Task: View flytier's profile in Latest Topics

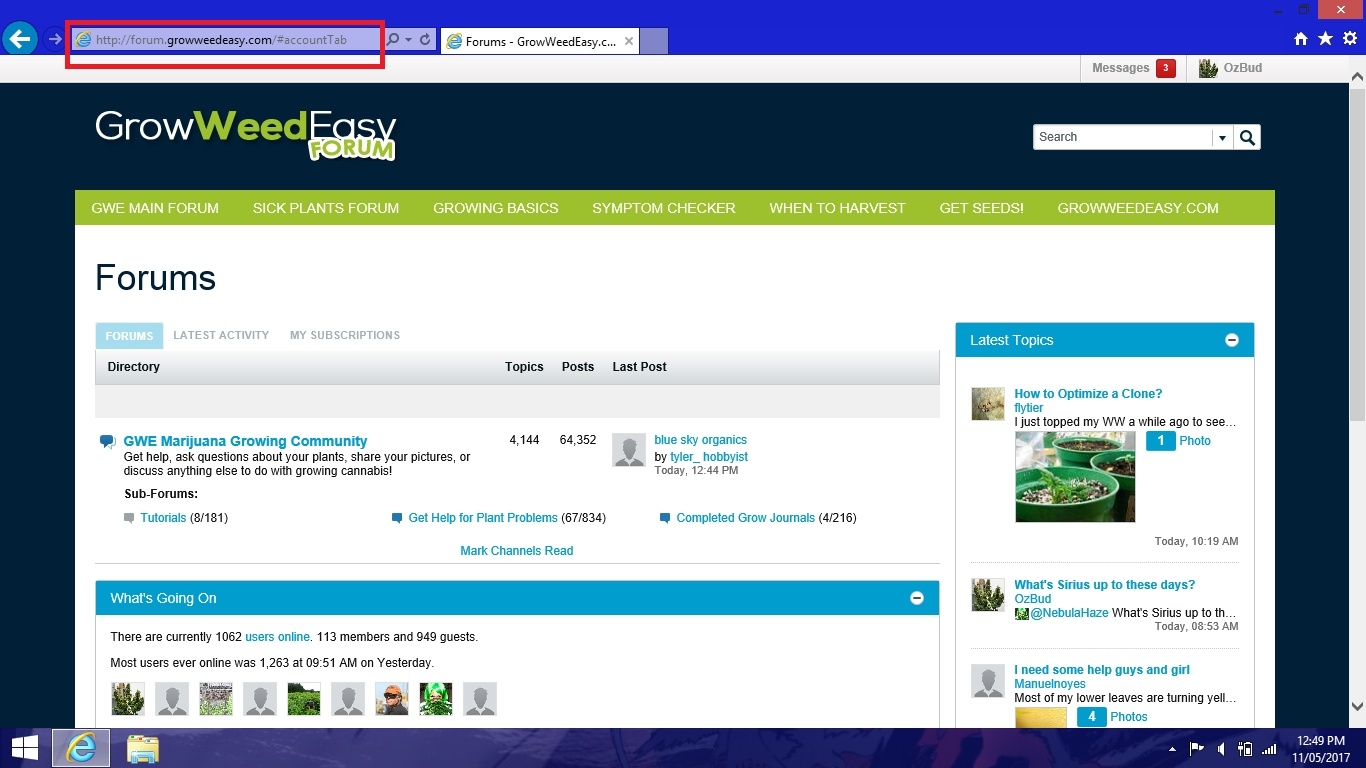Action: [x=1028, y=408]
